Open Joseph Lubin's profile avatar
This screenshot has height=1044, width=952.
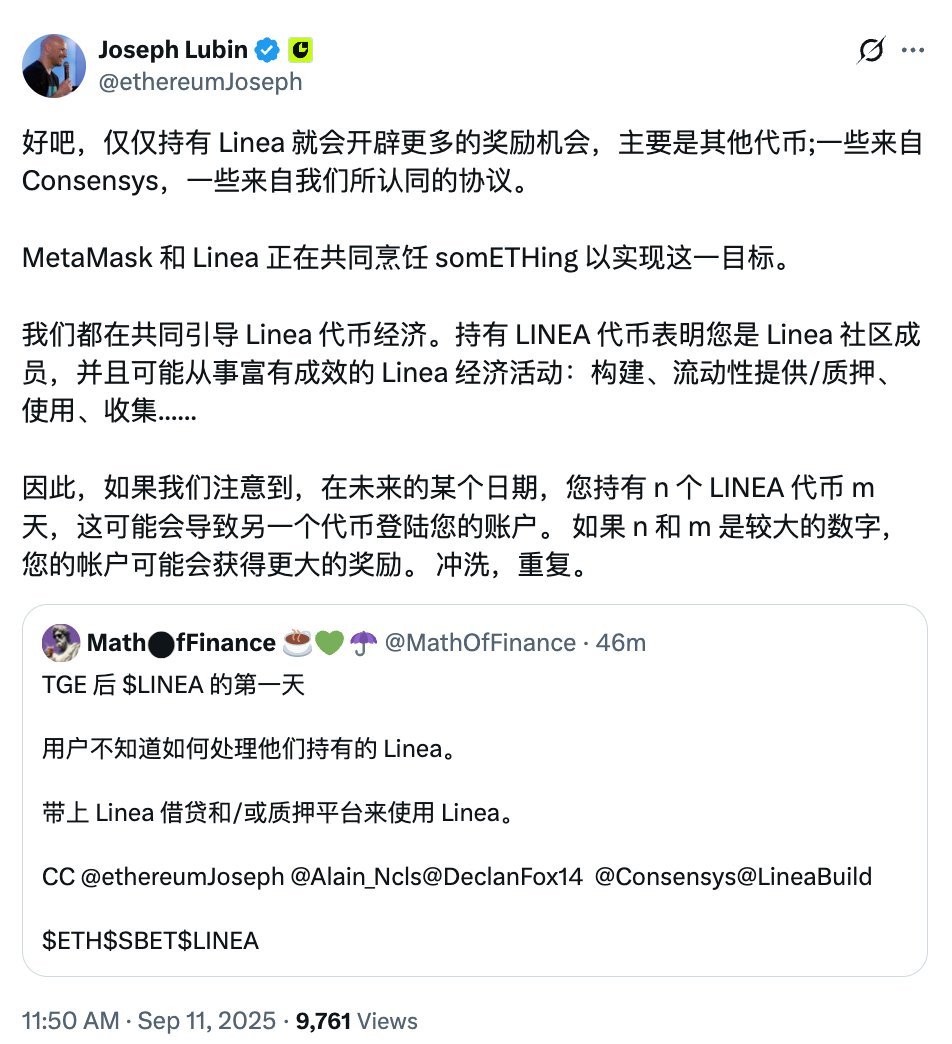tap(54, 66)
